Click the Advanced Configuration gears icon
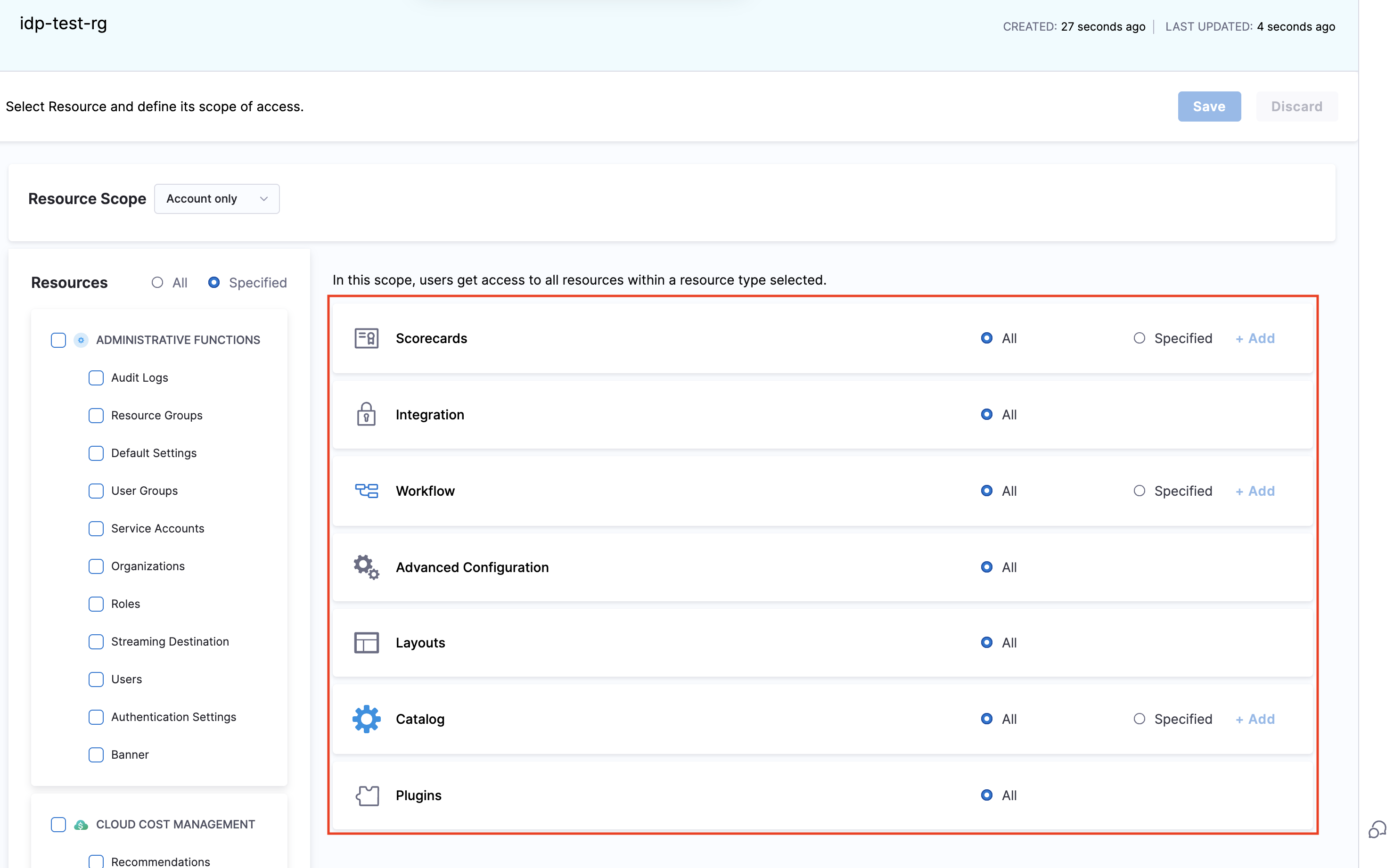Viewport: 1394px width, 868px height. (366, 567)
